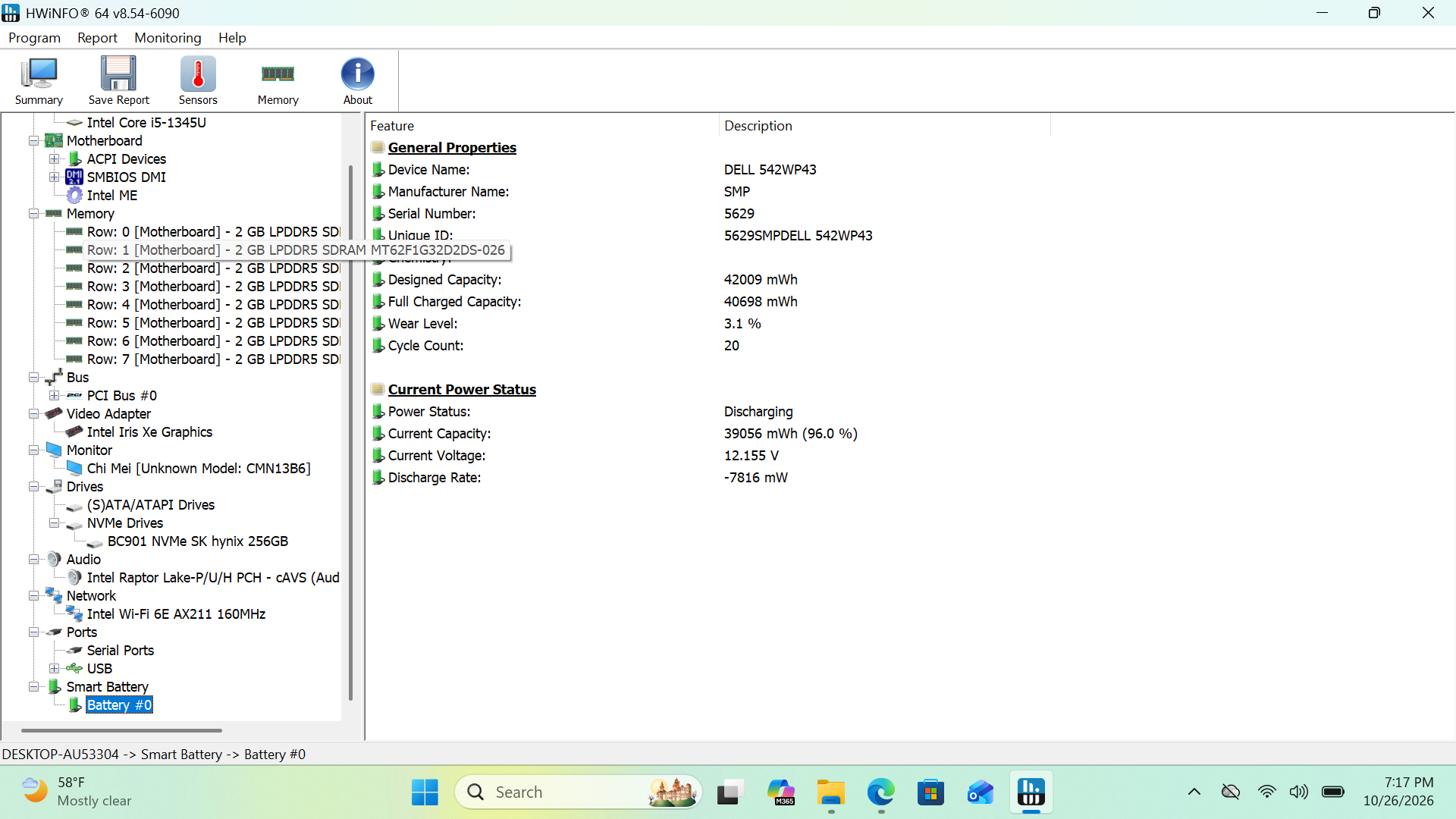Click the HWiNFO taskbar icon
Screen dimensions: 1456x819
click(x=1031, y=792)
